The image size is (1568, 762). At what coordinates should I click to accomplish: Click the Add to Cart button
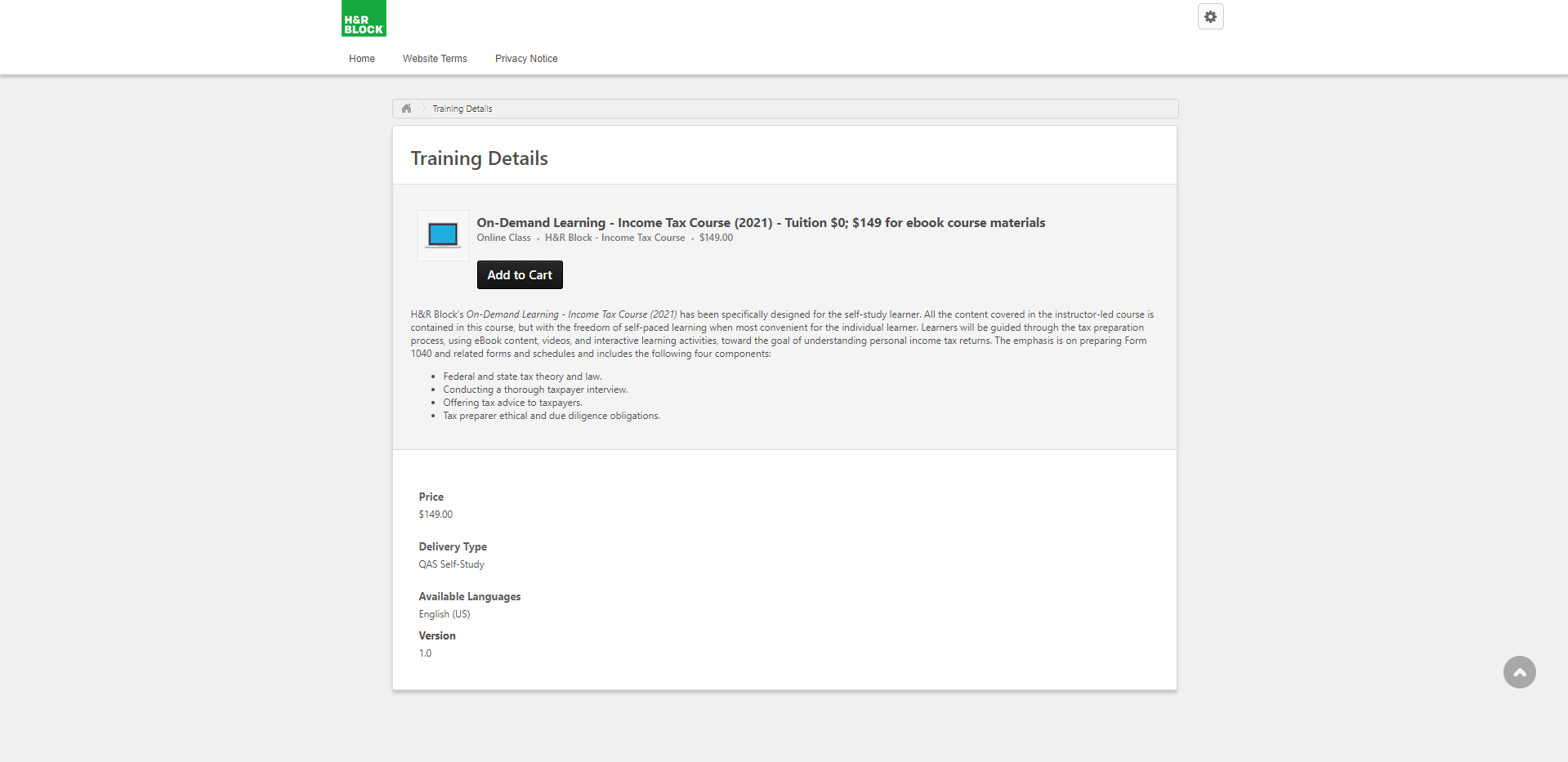pyautogui.click(x=520, y=275)
